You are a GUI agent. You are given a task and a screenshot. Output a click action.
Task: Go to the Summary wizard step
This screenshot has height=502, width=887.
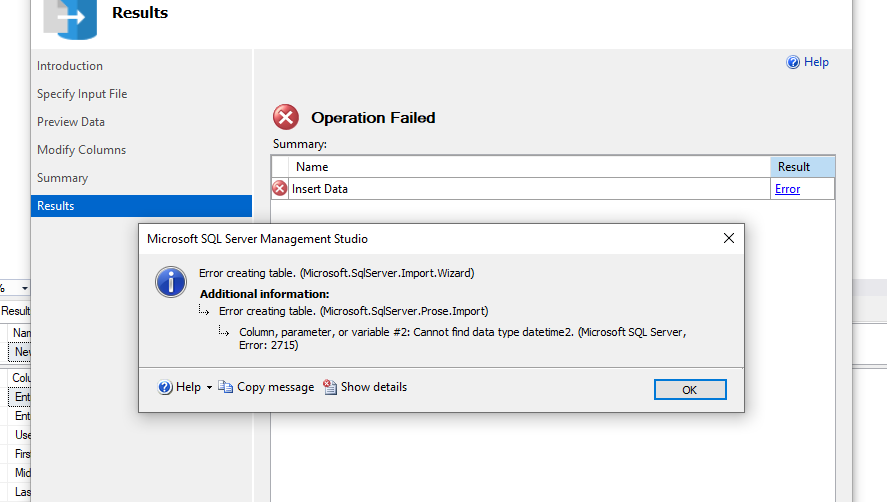point(62,178)
